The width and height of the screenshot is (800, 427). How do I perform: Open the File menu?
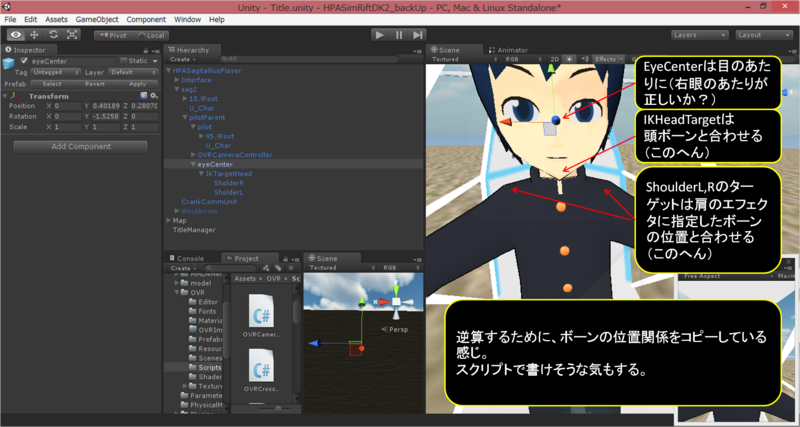pos(10,19)
